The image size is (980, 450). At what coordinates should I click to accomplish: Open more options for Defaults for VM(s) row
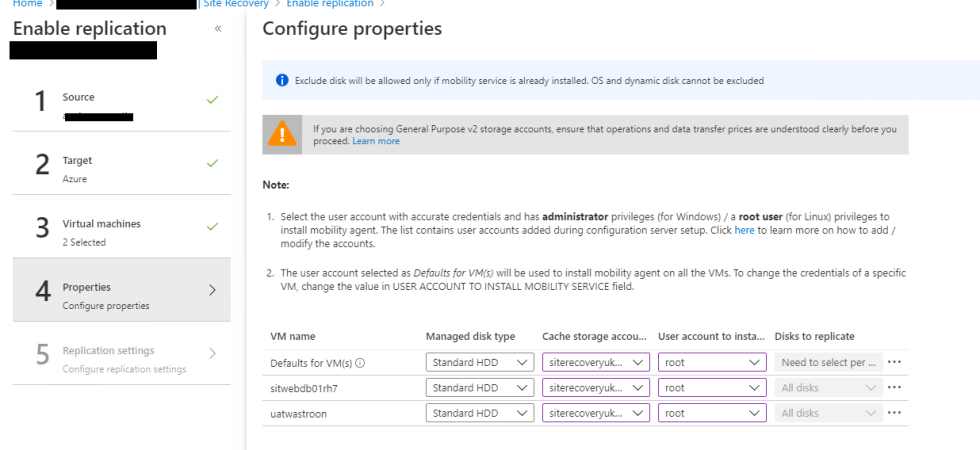point(894,362)
